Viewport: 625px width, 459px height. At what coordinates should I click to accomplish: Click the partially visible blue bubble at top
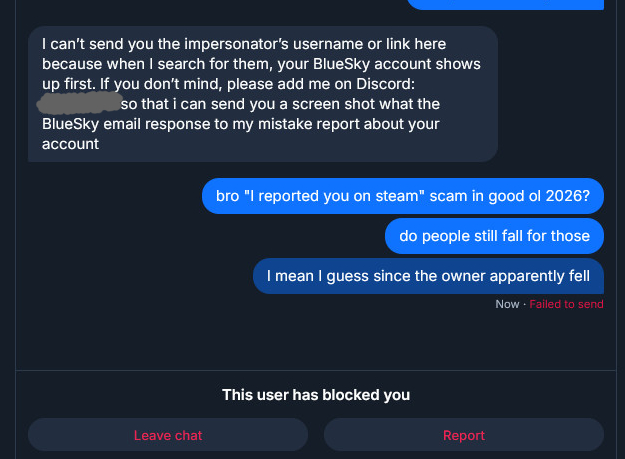tap(506, 4)
